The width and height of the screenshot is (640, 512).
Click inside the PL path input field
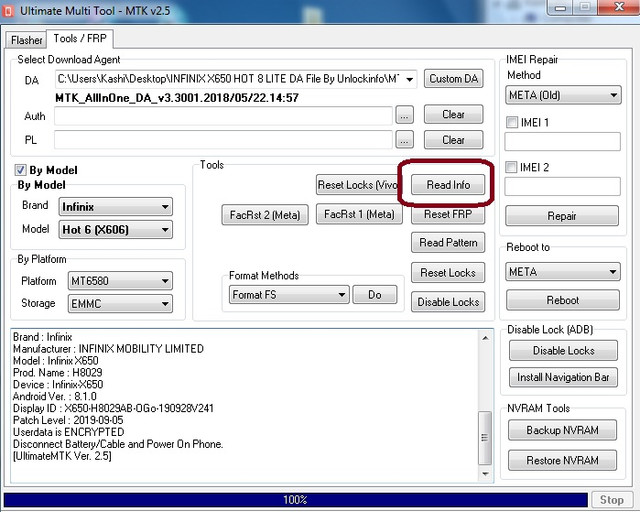(223, 140)
